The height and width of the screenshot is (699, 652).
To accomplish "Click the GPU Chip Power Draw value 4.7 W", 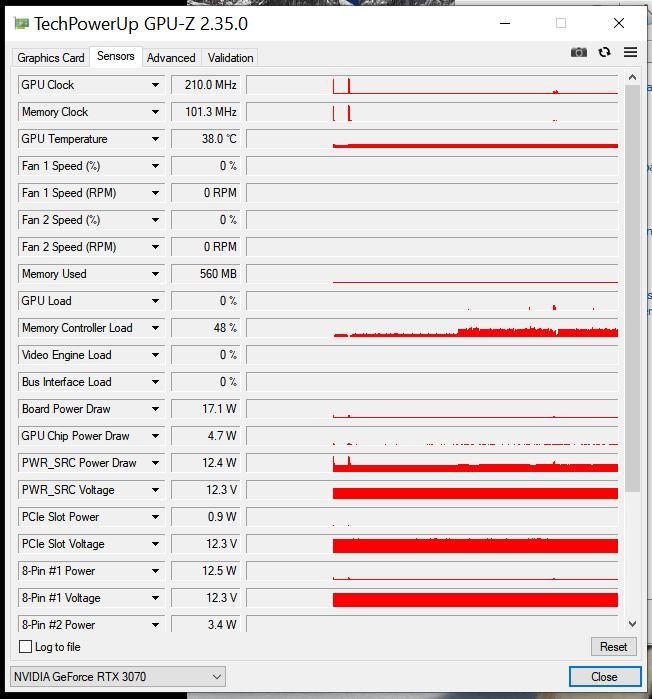I will pyautogui.click(x=206, y=436).
